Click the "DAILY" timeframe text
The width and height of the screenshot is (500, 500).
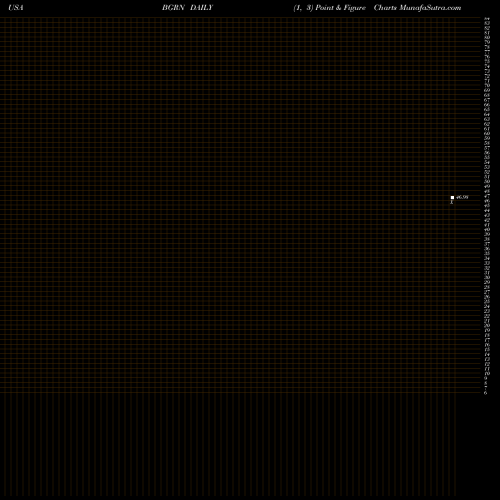point(201,8)
